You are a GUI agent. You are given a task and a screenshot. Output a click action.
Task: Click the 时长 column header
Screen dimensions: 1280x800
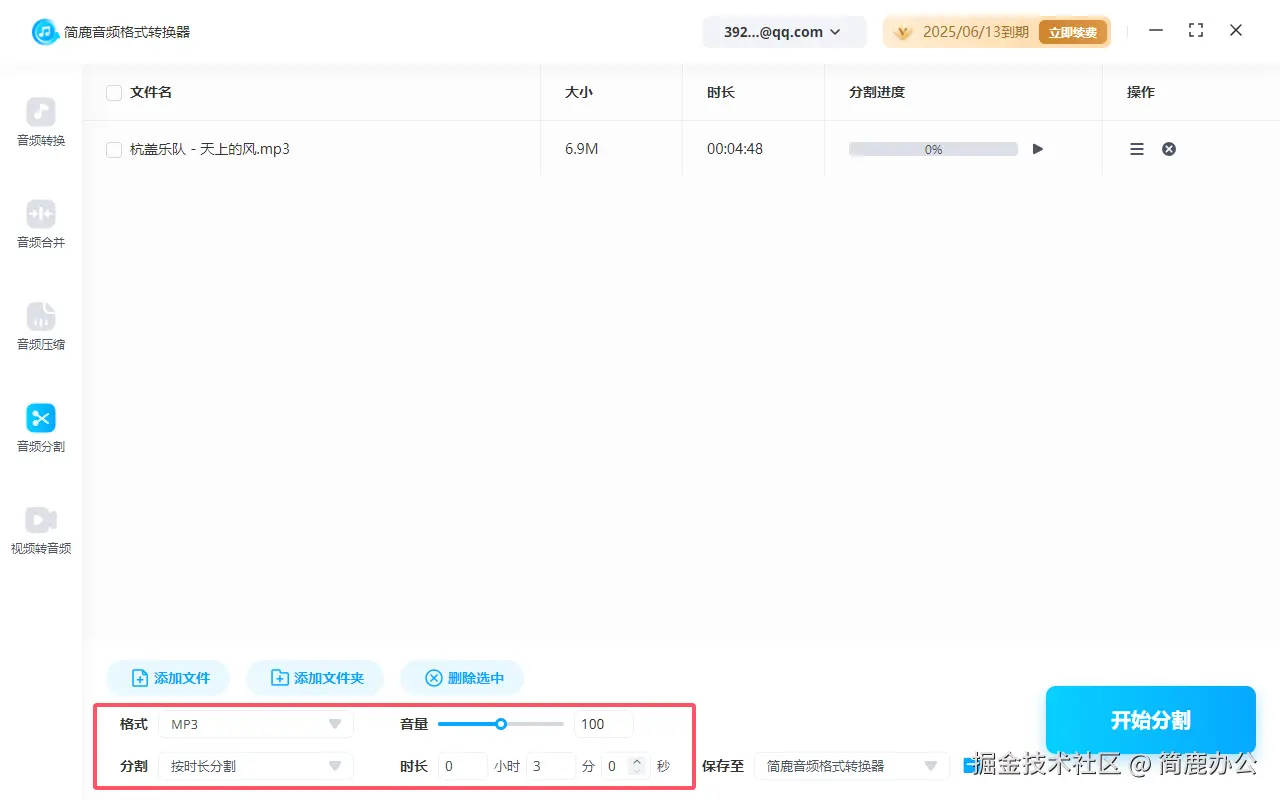(721, 92)
